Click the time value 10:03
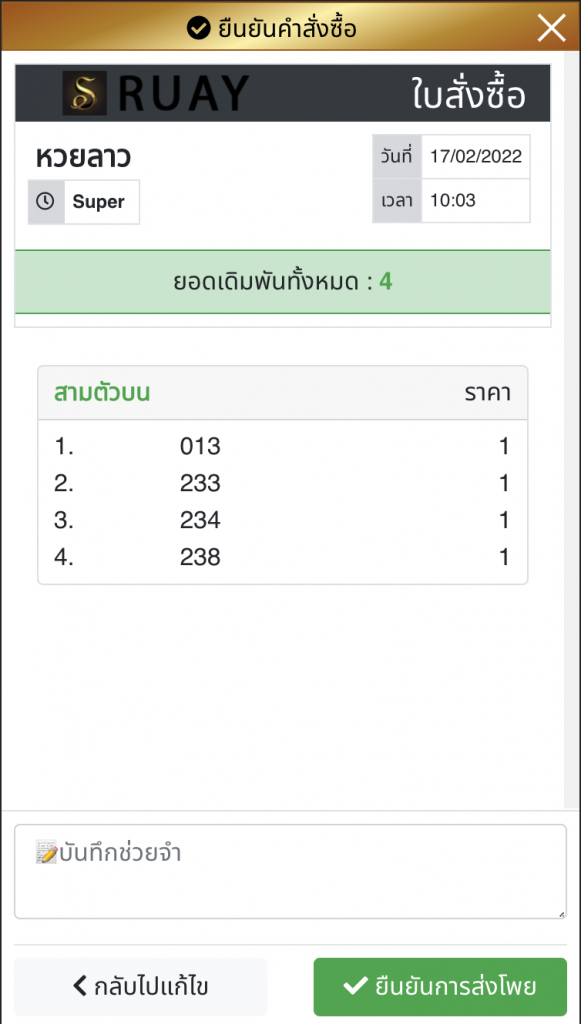The image size is (581, 1024). [x=452, y=200]
